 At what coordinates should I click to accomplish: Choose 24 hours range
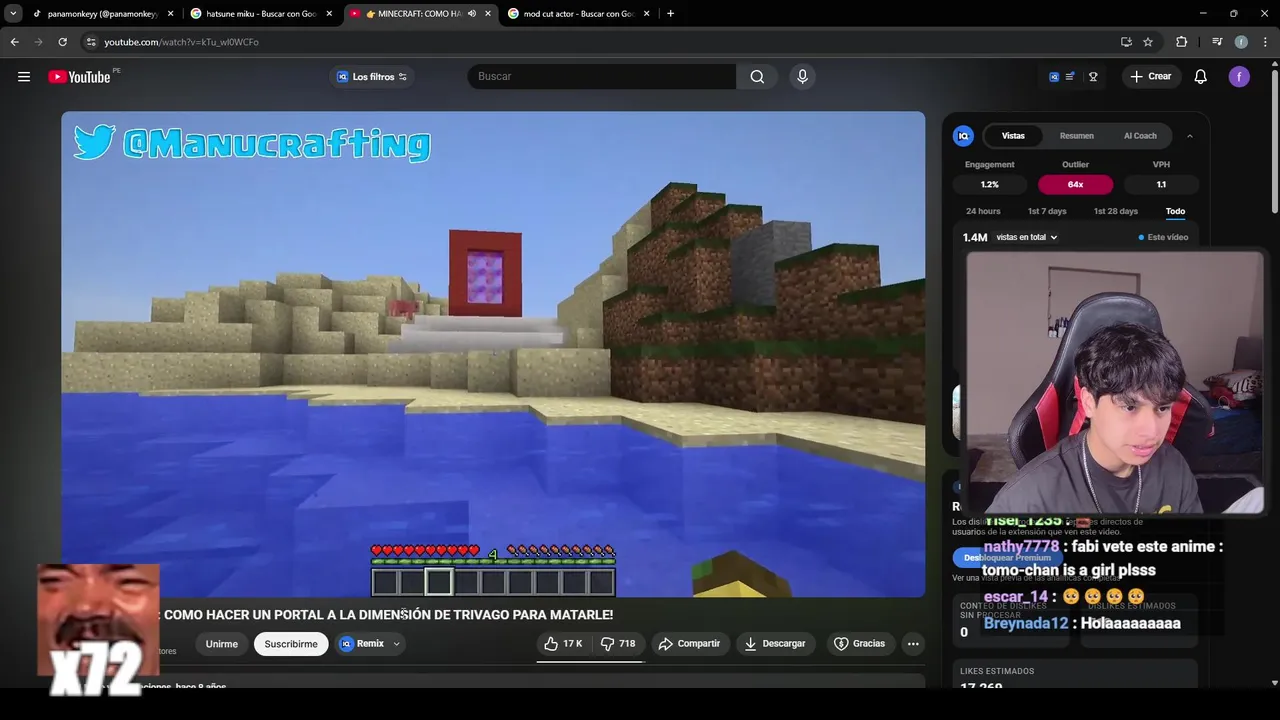click(x=983, y=211)
